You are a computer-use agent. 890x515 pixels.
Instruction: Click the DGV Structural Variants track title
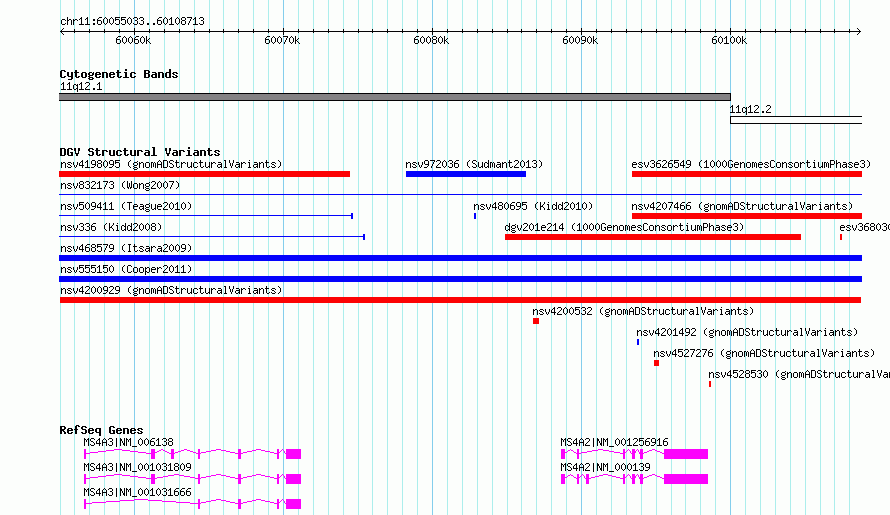(x=140, y=152)
